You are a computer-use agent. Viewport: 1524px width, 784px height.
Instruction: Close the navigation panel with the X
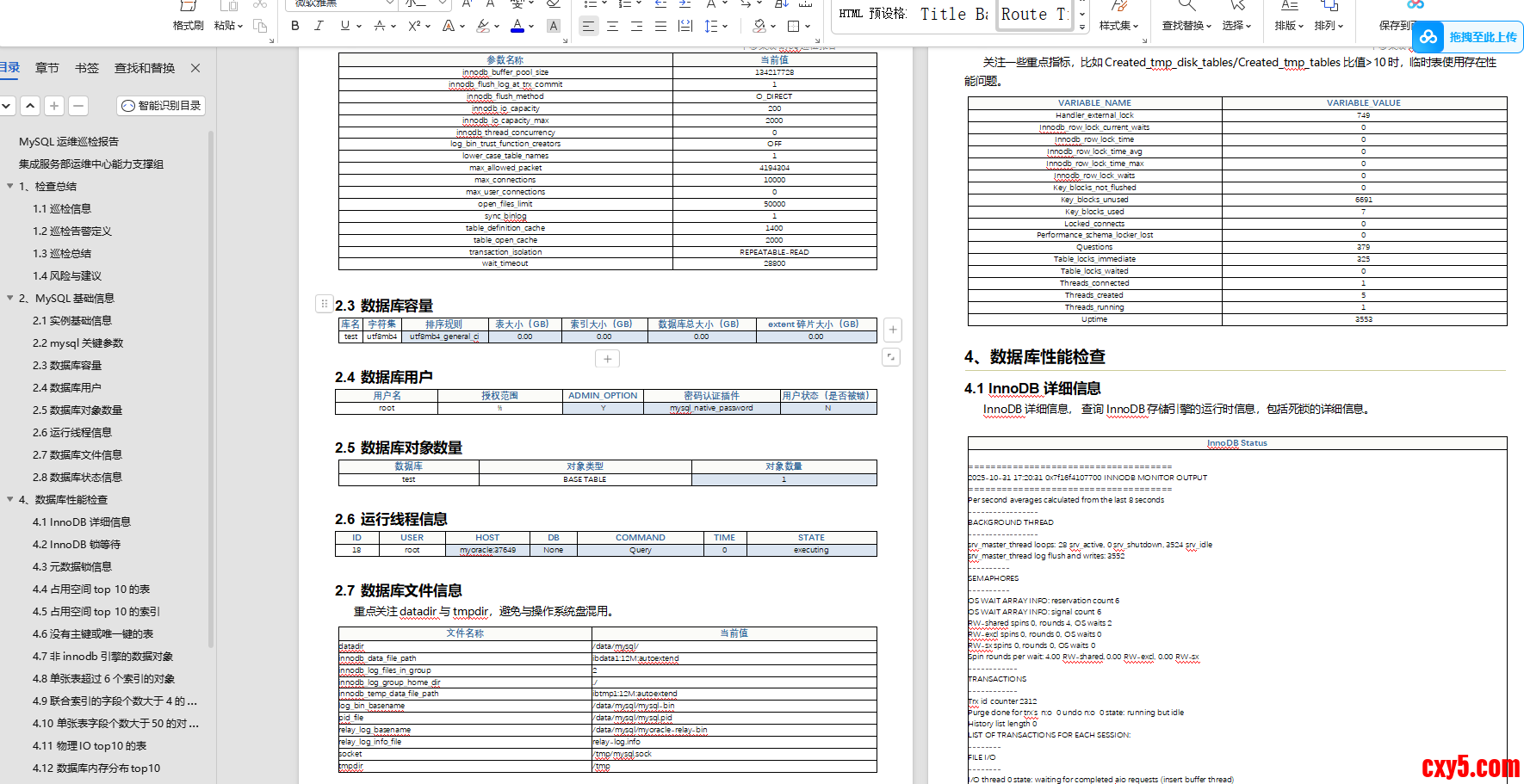point(195,68)
